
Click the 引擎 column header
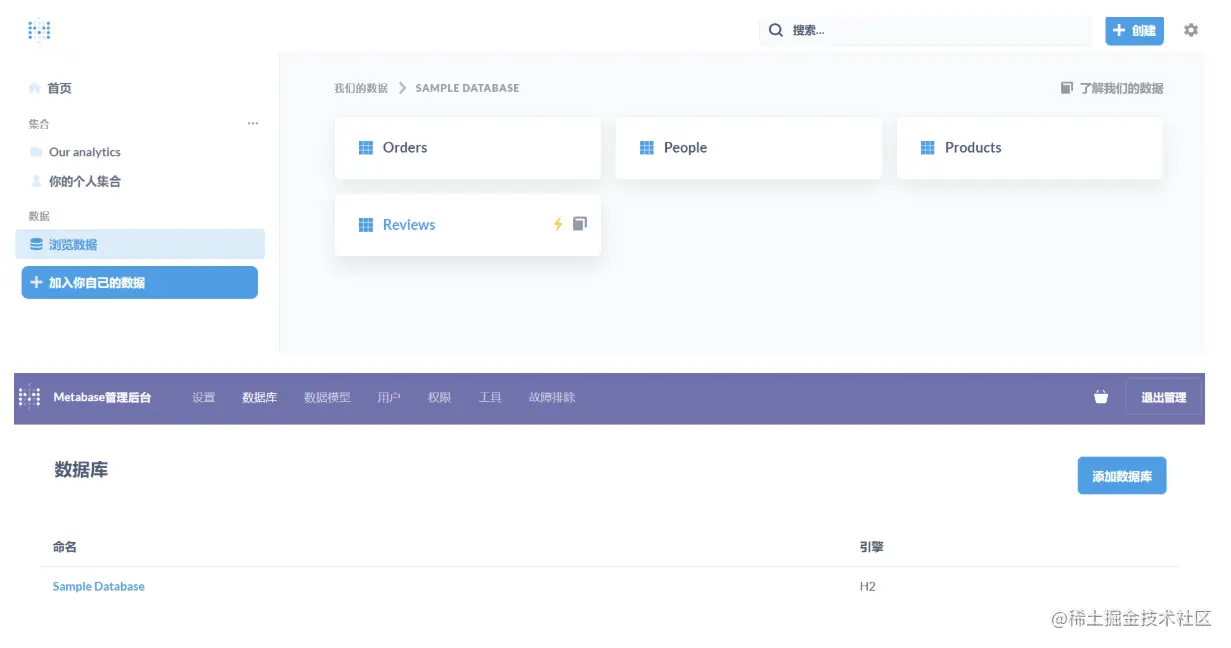(871, 547)
